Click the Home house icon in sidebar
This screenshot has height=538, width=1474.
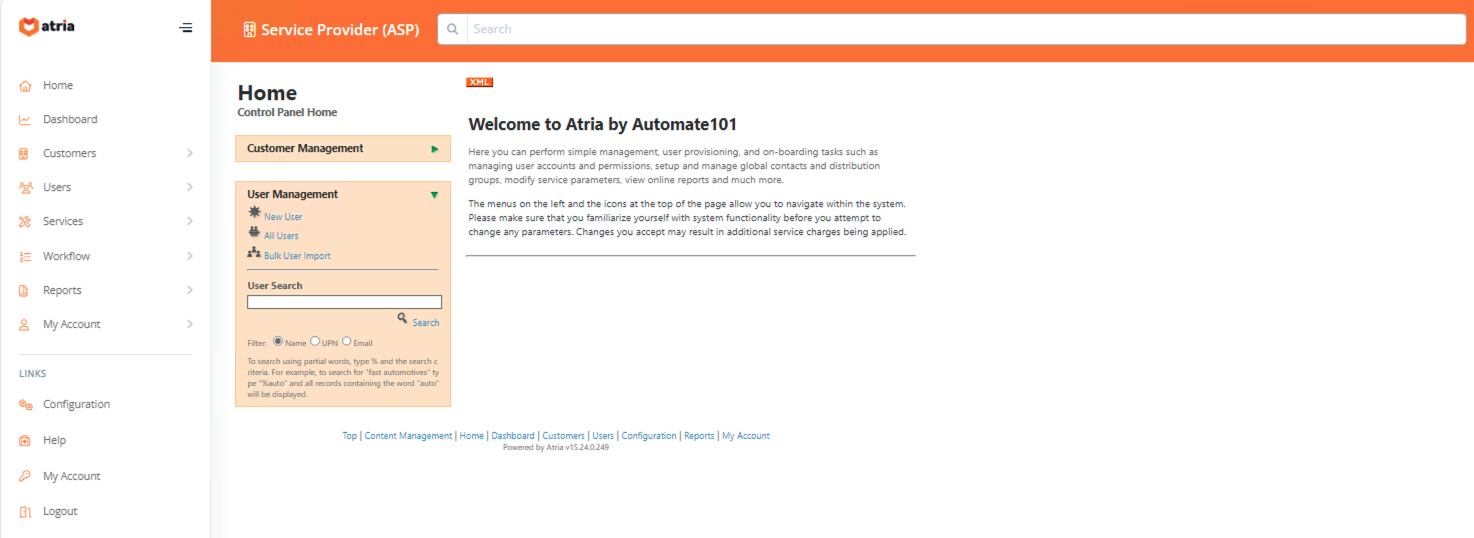point(25,86)
